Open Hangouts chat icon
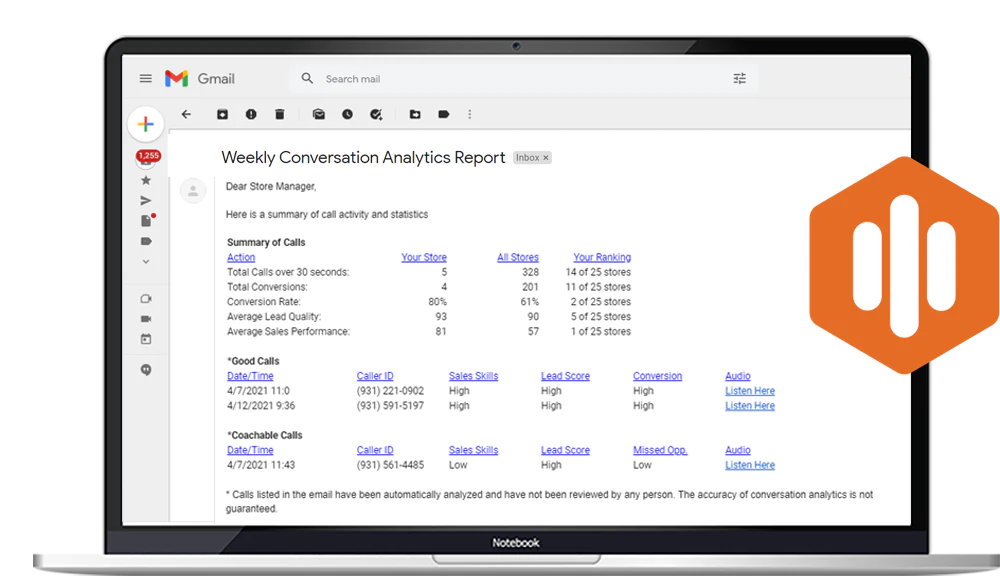This screenshot has height=576, width=1000. point(146,370)
